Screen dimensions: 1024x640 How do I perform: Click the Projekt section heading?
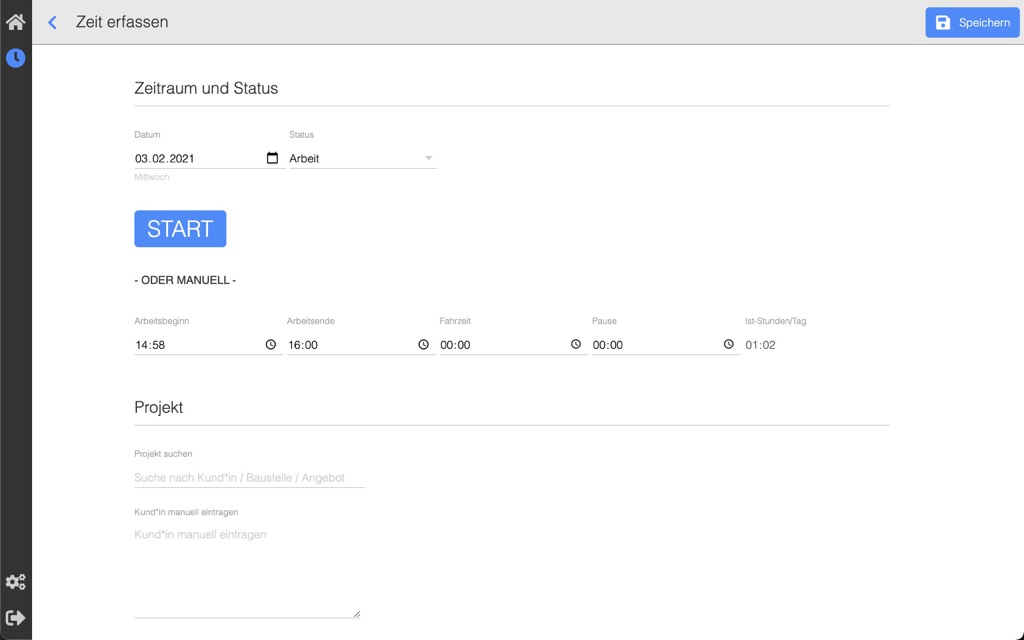point(159,408)
